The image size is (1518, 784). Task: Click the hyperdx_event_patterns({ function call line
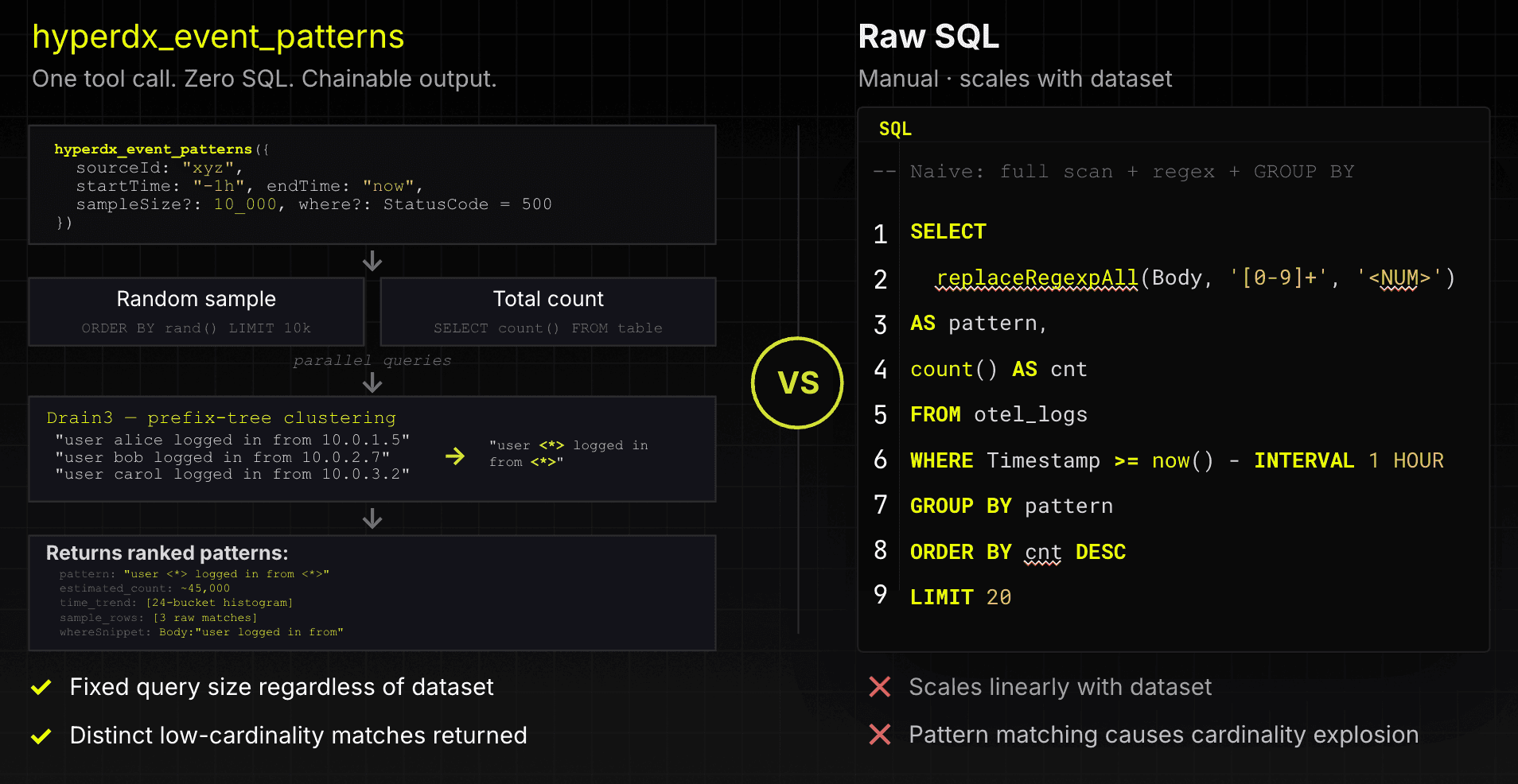(162, 149)
